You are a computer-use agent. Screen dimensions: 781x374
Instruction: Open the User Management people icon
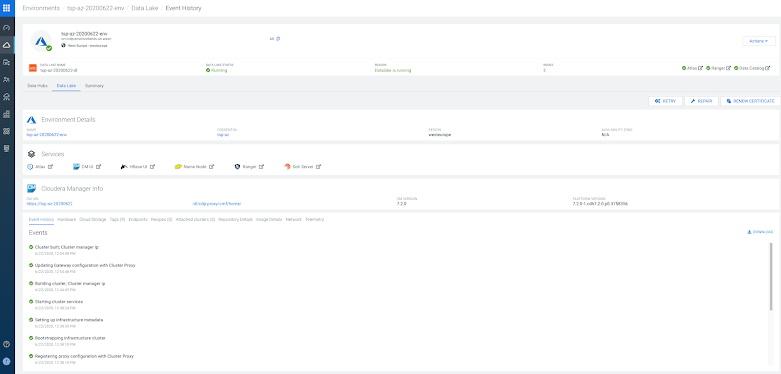point(6,80)
